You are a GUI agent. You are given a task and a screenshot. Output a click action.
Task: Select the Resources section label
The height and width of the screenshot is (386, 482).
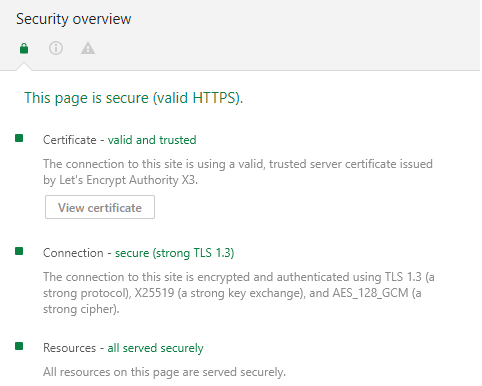(69, 348)
